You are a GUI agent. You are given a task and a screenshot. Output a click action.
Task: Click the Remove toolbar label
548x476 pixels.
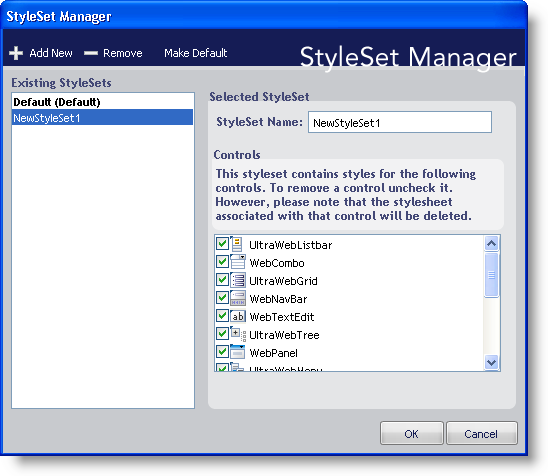123,53
